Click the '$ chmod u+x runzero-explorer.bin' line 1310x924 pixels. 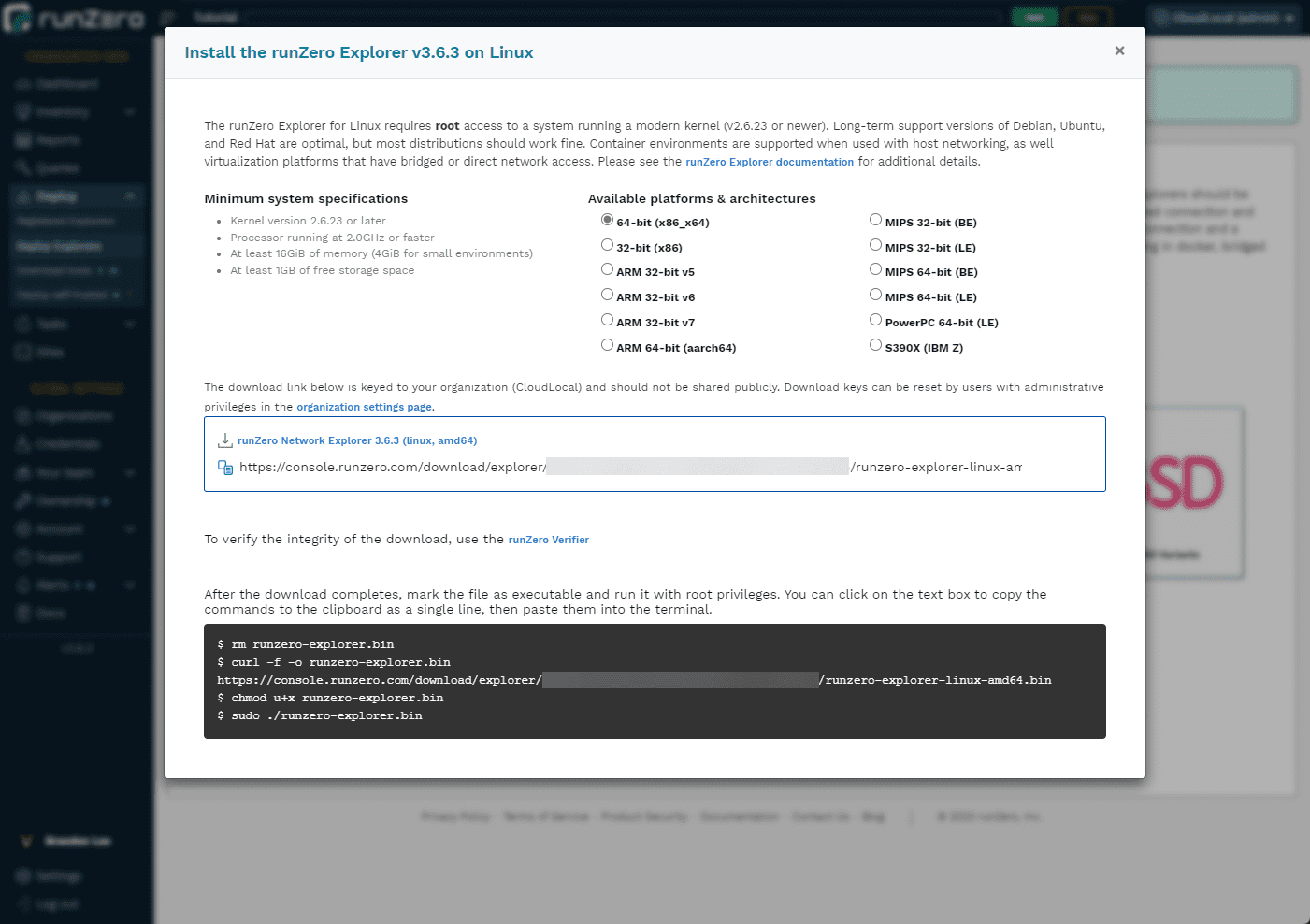click(330, 698)
